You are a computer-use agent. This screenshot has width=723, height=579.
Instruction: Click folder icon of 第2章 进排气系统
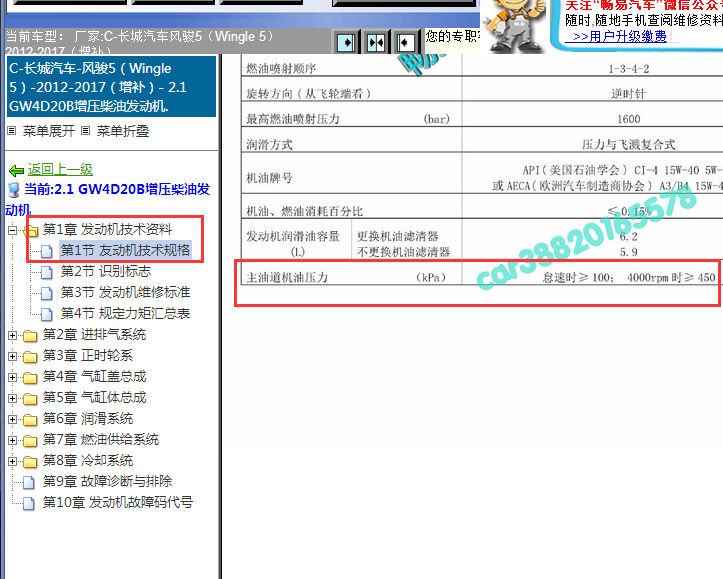[x=30, y=336]
